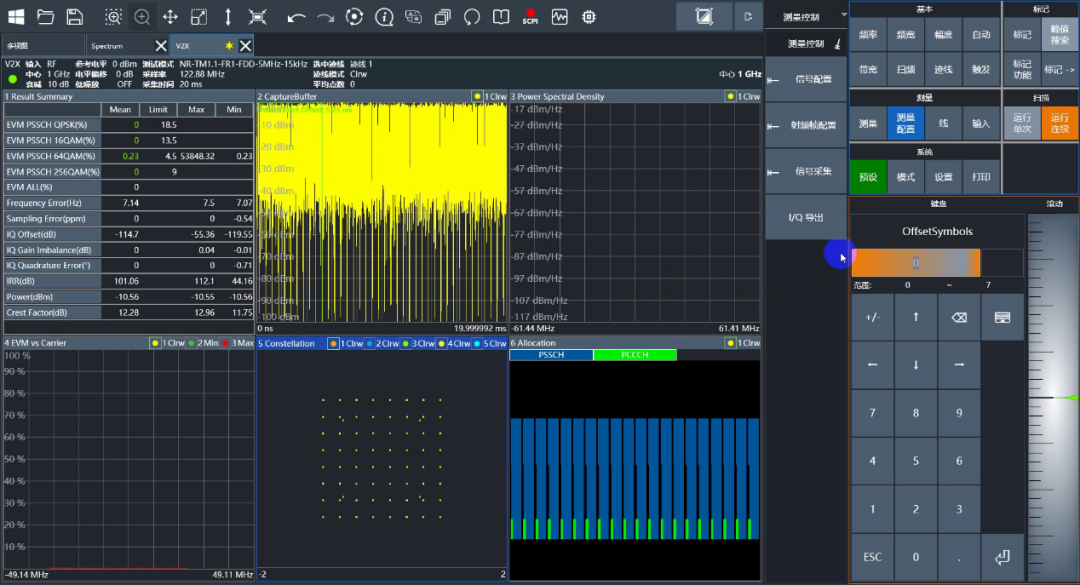Click the keypad enter return icon
The width and height of the screenshot is (1080, 585).
tap(1002, 557)
